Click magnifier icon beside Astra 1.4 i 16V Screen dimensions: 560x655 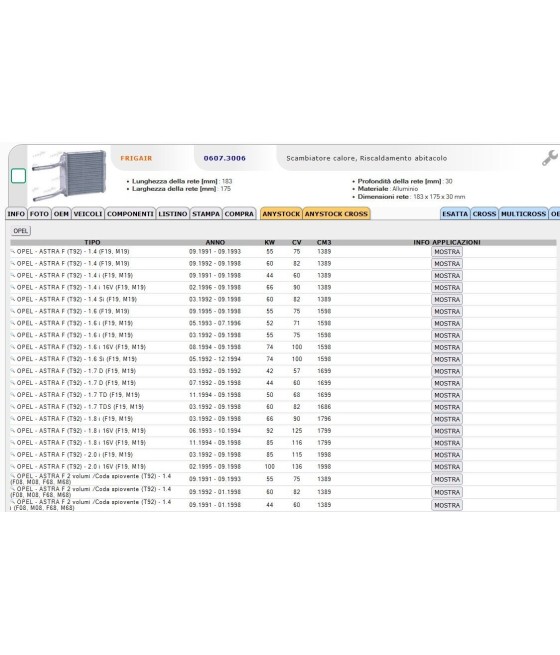[13, 287]
